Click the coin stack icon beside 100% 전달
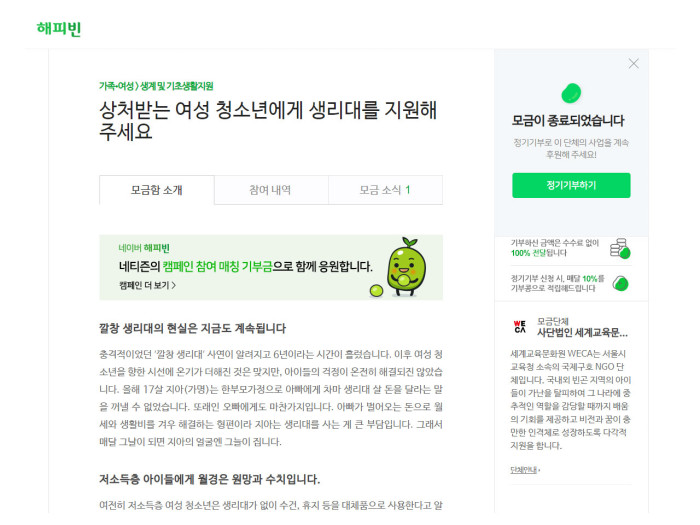The width and height of the screenshot is (700, 525). coord(620,248)
